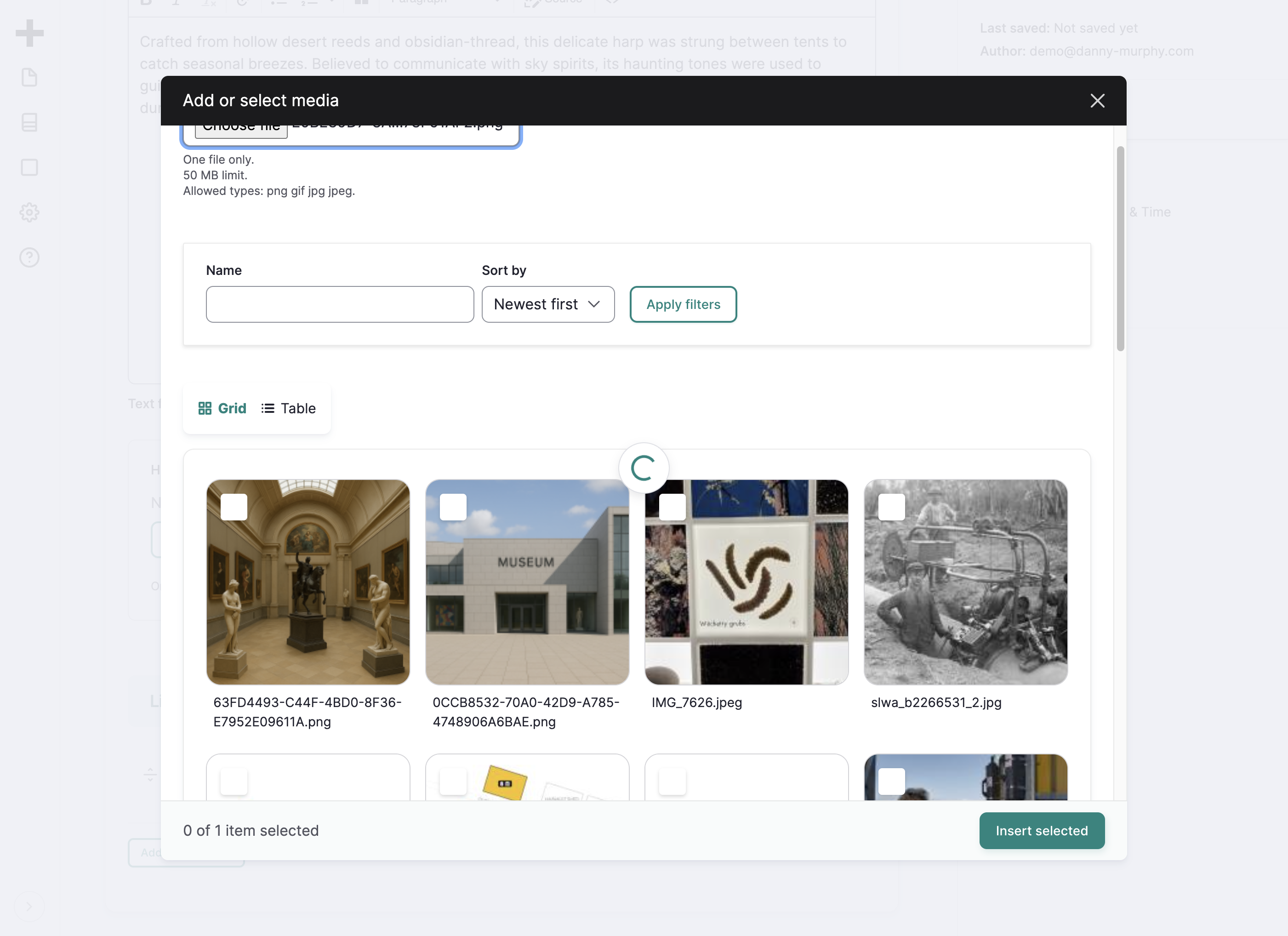Screen dimensions: 1288x936
Task: Check the box on IMG_7626.jpeg
Action: pyautogui.click(x=672, y=507)
